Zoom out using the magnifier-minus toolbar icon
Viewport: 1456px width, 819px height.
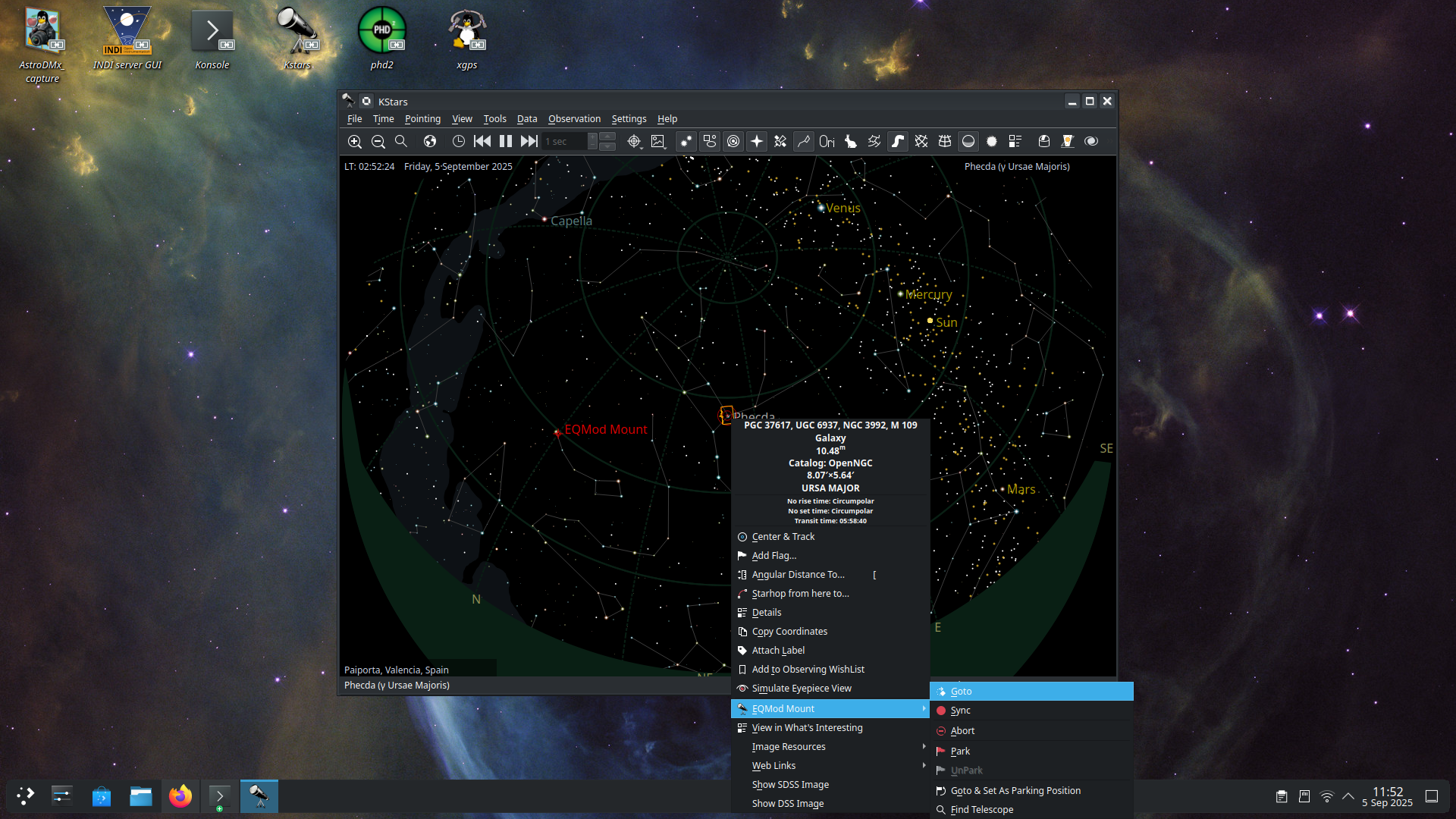click(x=378, y=142)
